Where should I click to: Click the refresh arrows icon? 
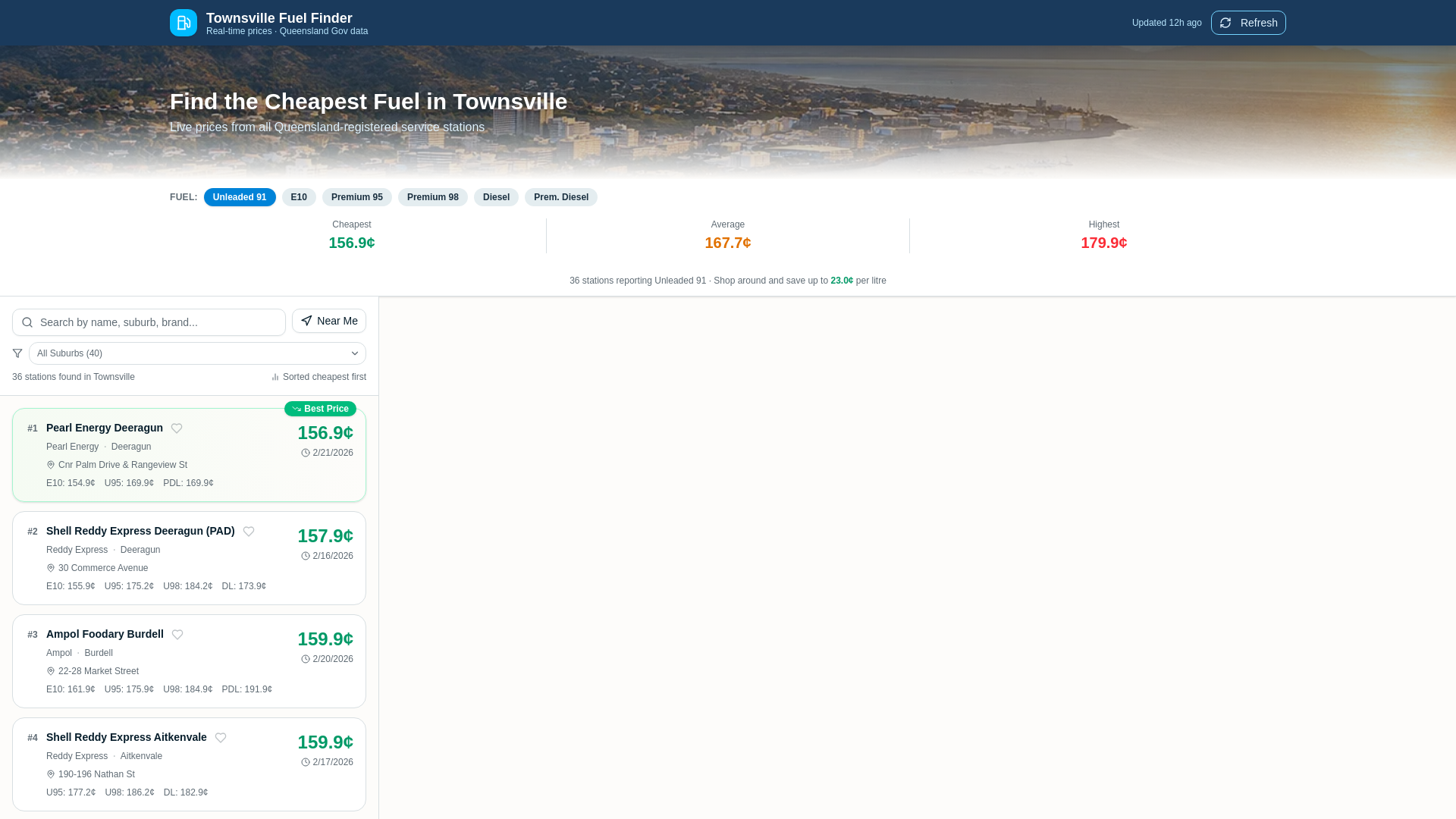pos(1225,23)
